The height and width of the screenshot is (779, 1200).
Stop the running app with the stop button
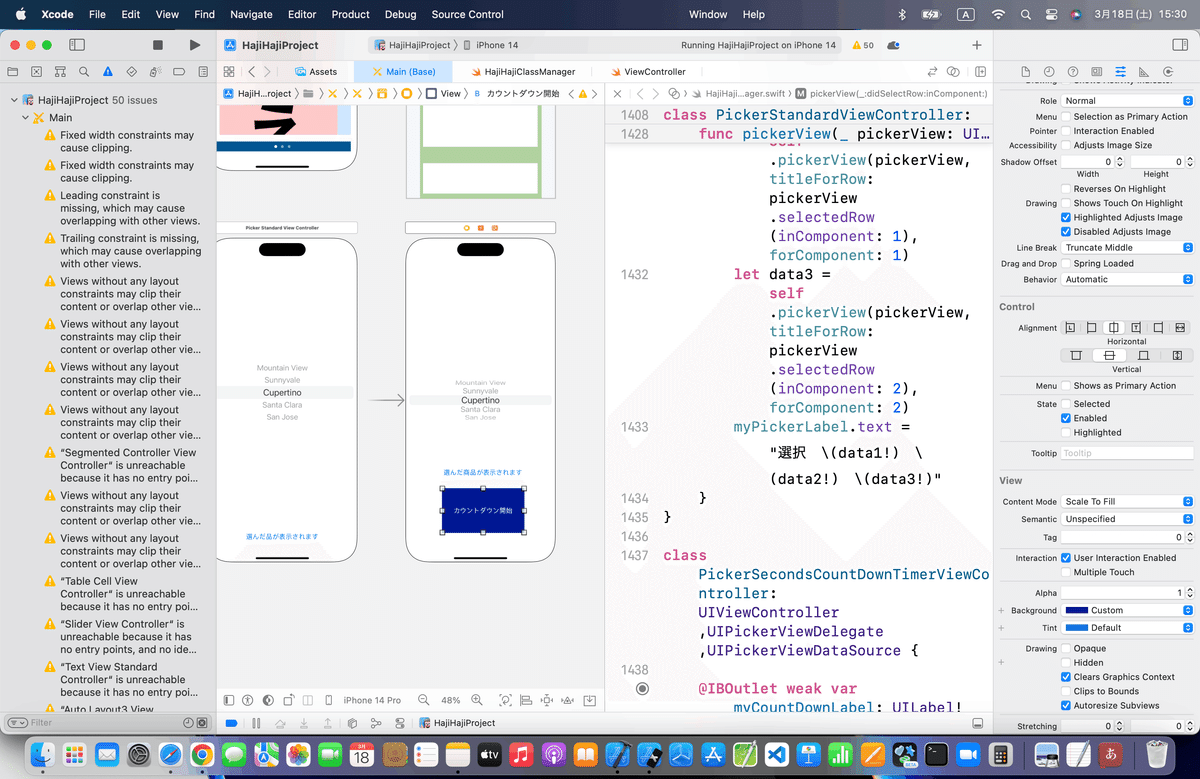[x=158, y=45]
